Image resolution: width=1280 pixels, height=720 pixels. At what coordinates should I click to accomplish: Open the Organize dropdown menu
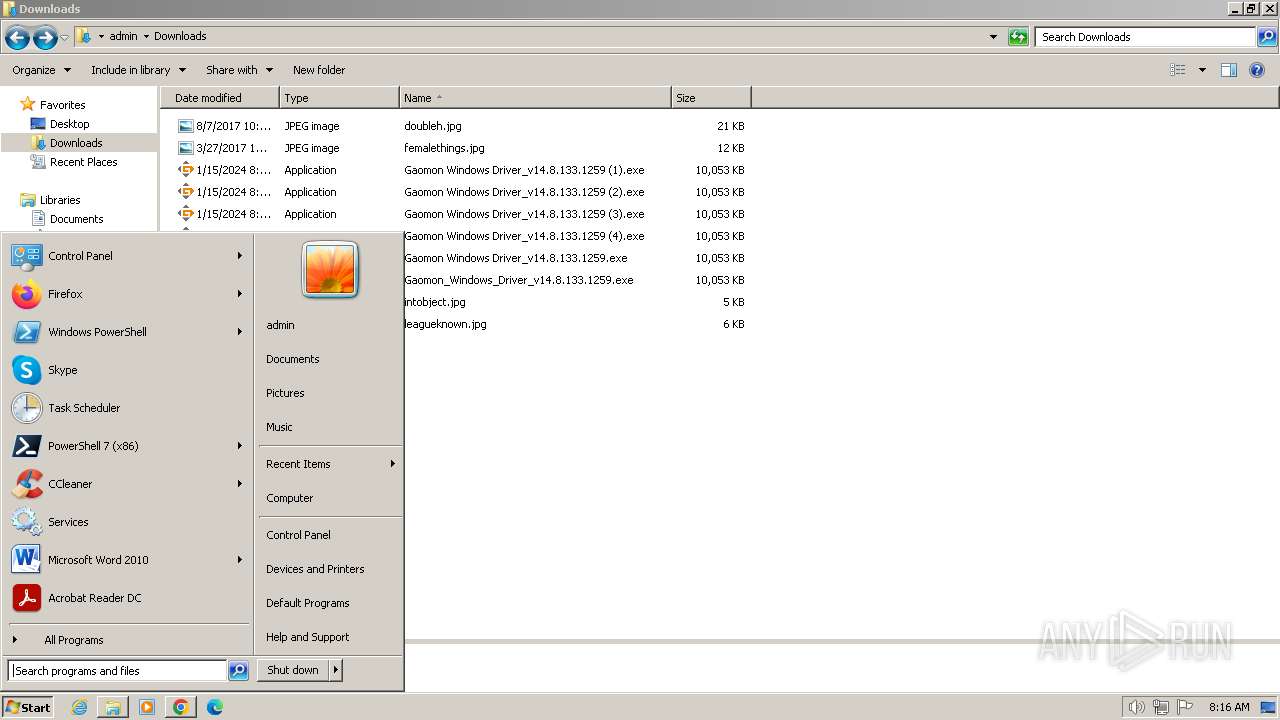click(41, 70)
